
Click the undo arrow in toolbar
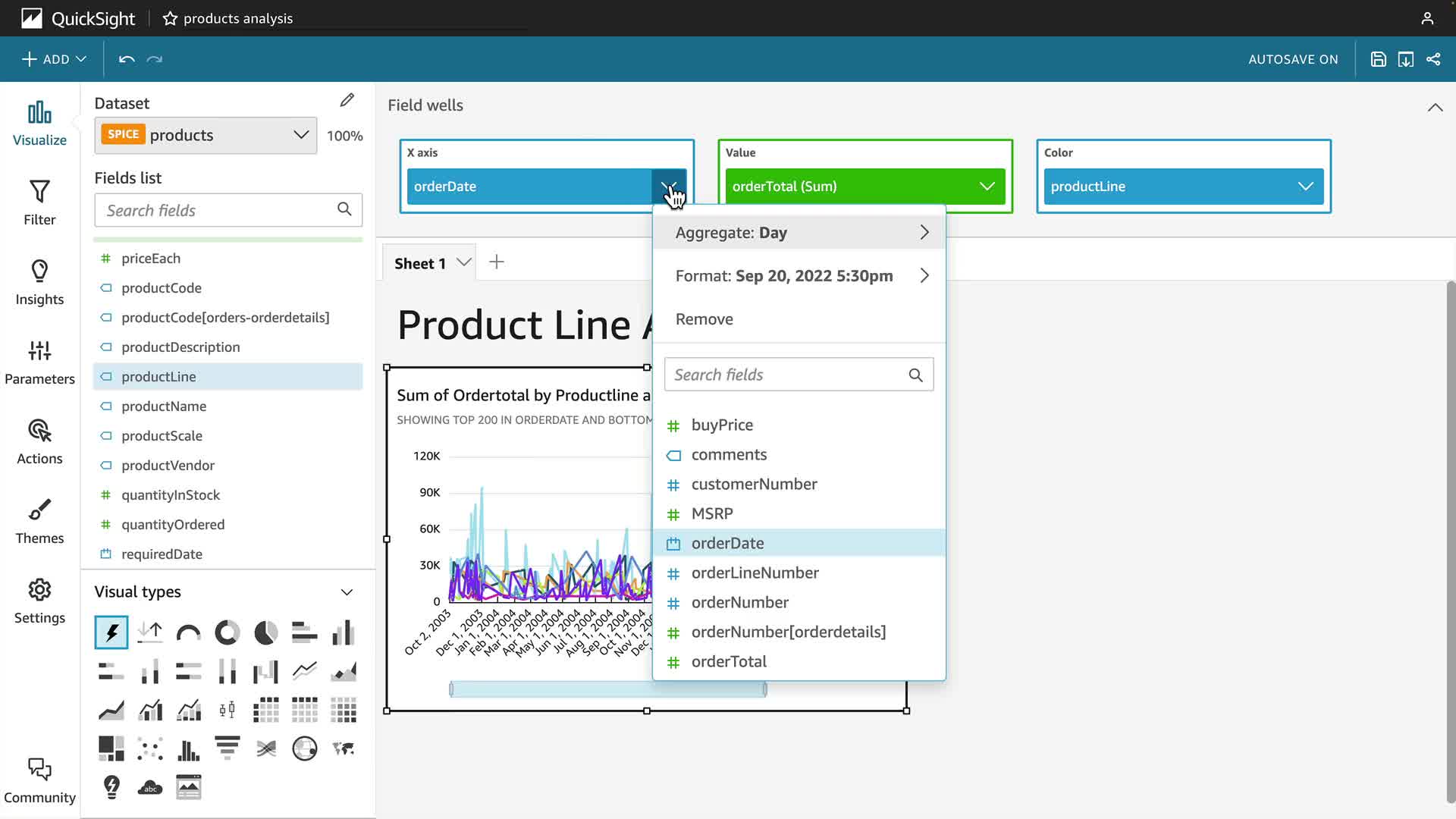point(127,59)
